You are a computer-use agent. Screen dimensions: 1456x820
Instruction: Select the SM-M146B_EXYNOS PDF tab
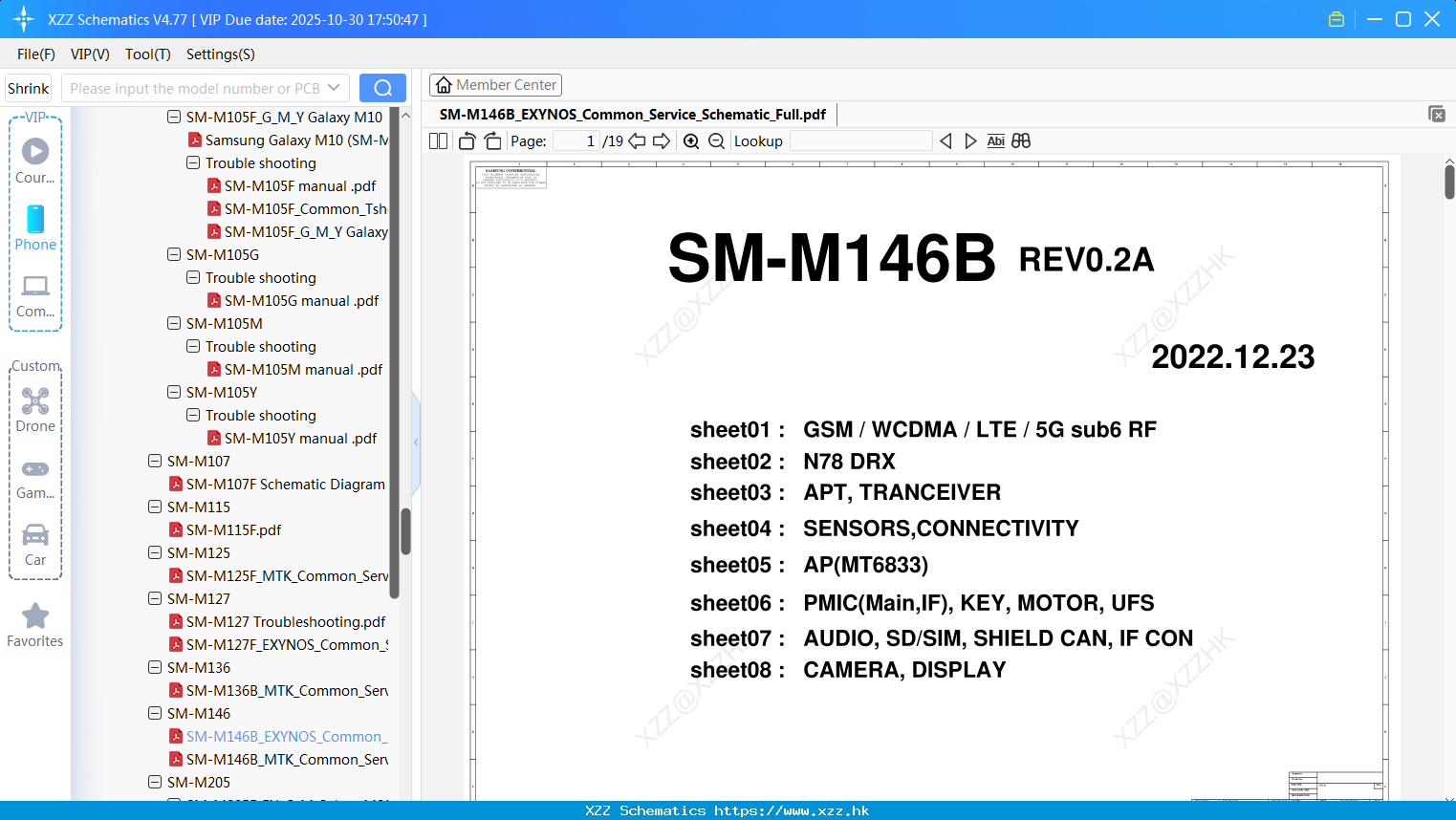tap(633, 115)
